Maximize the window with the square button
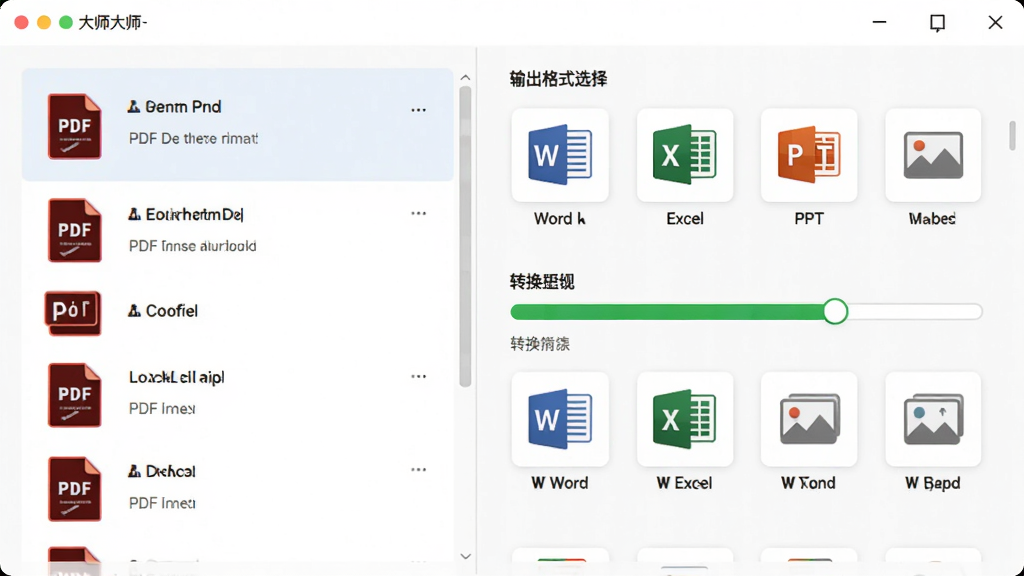 coord(937,23)
